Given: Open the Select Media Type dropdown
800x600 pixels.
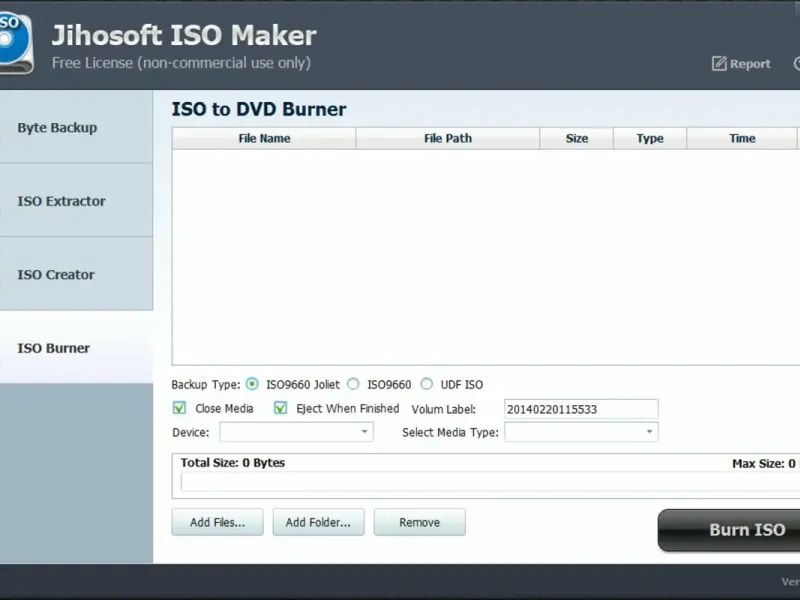Looking at the screenshot, I should [x=581, y=432].
